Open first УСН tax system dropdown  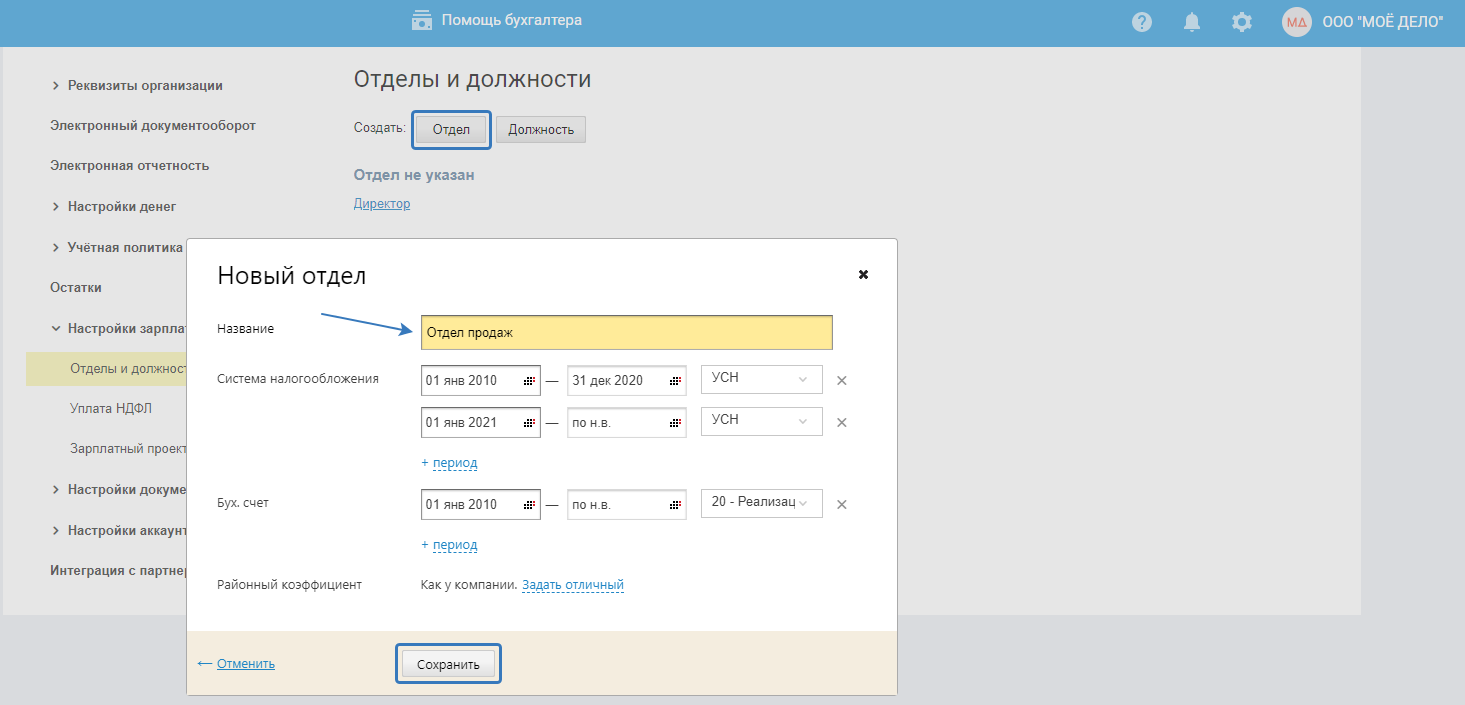(761, 380)
